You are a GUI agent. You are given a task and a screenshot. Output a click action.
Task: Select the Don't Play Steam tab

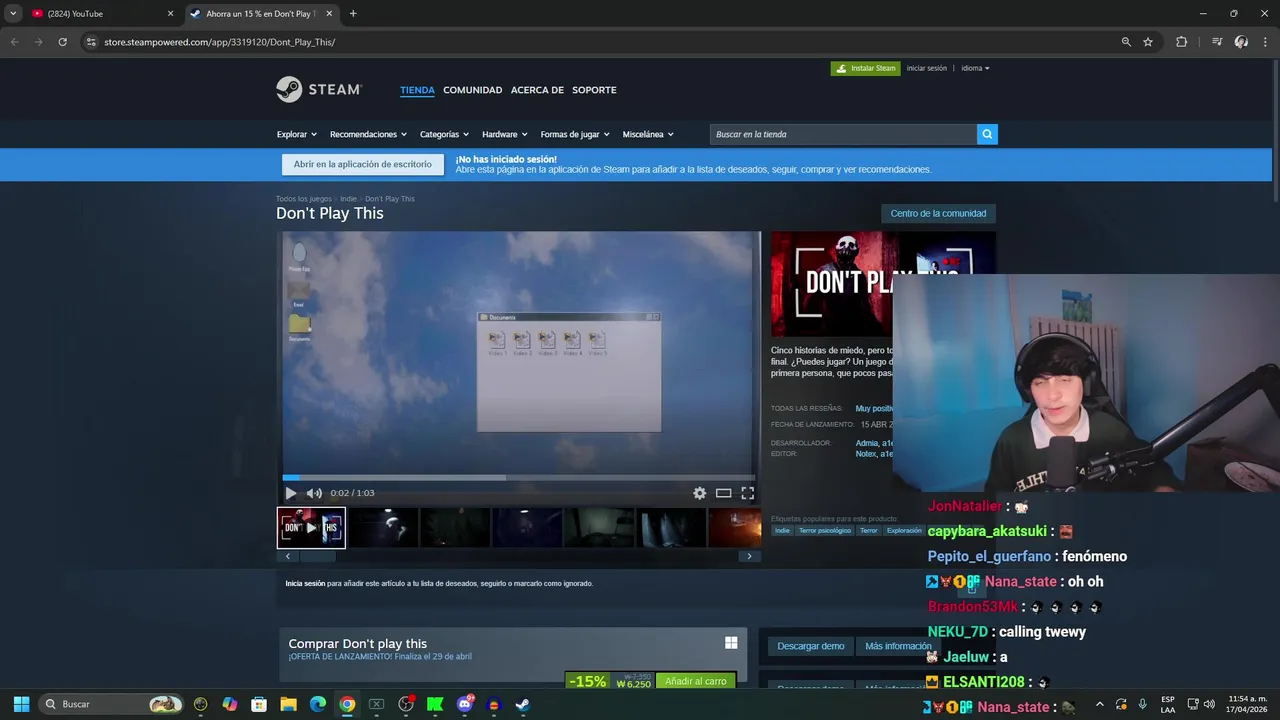(262, 14)
